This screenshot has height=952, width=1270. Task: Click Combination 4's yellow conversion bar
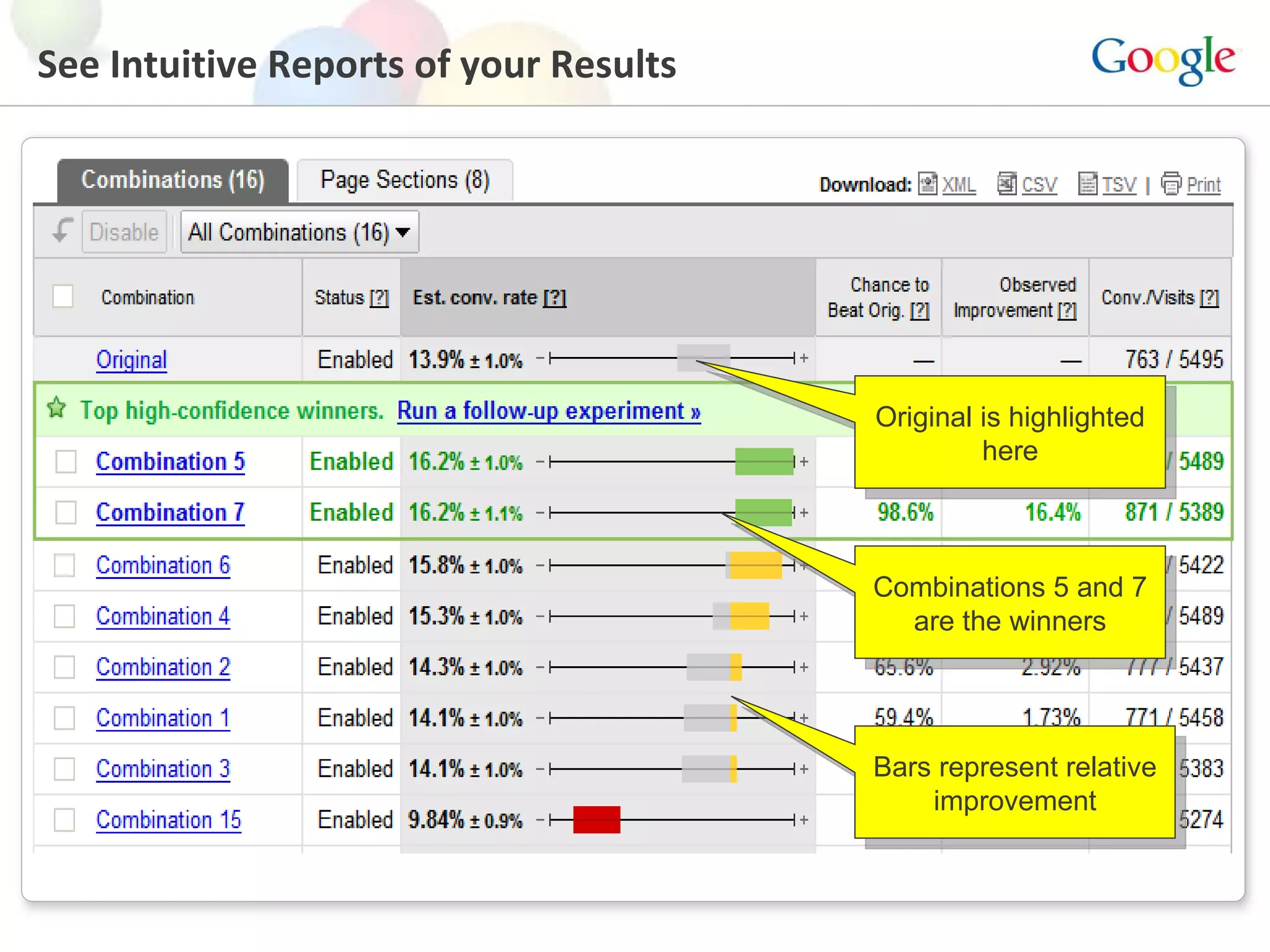tap(749, 616)
